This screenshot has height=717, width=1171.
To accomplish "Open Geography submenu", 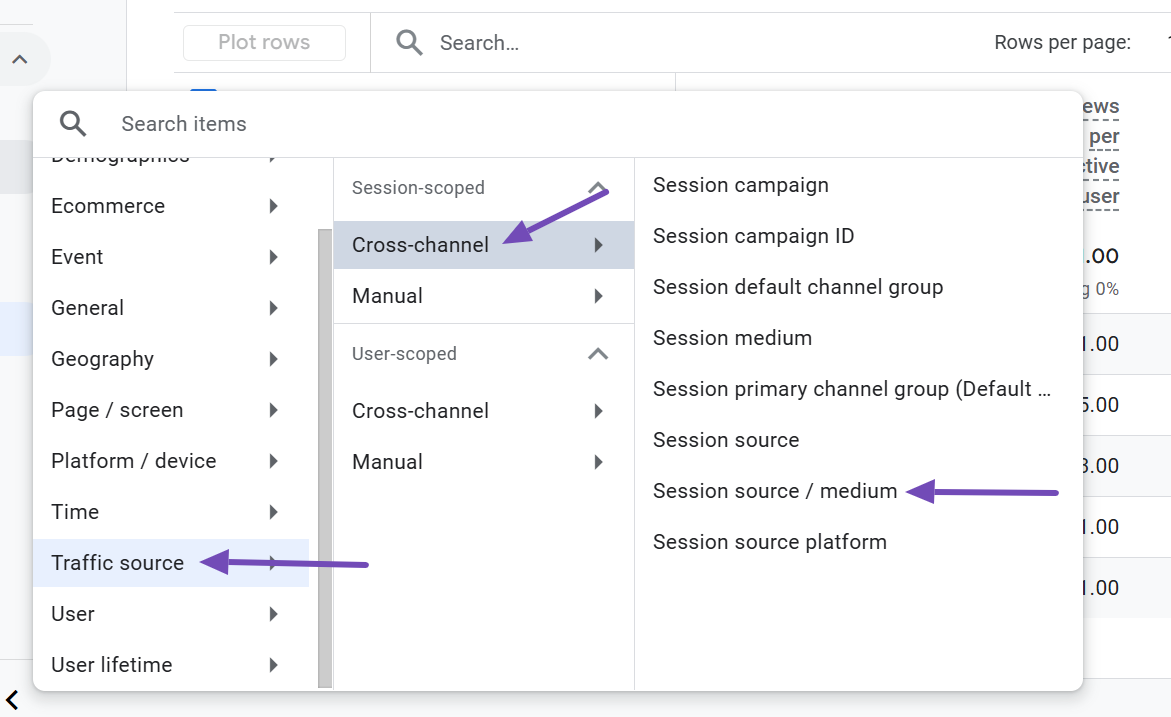I will (165, 359).
